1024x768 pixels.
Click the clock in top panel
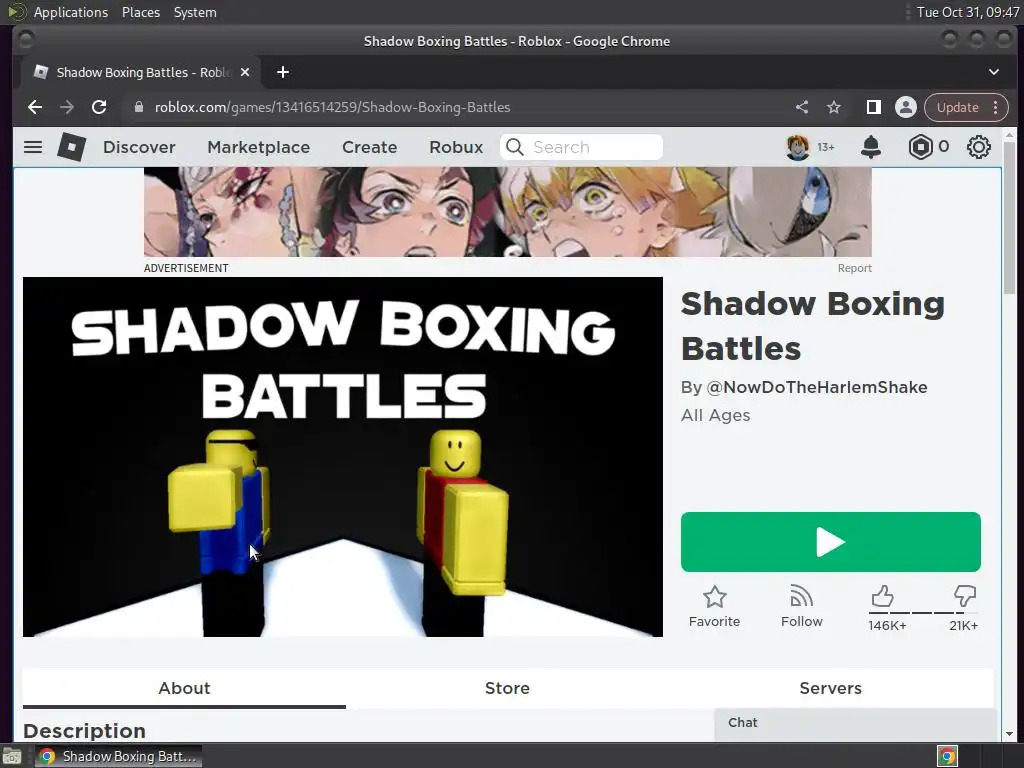967,12
